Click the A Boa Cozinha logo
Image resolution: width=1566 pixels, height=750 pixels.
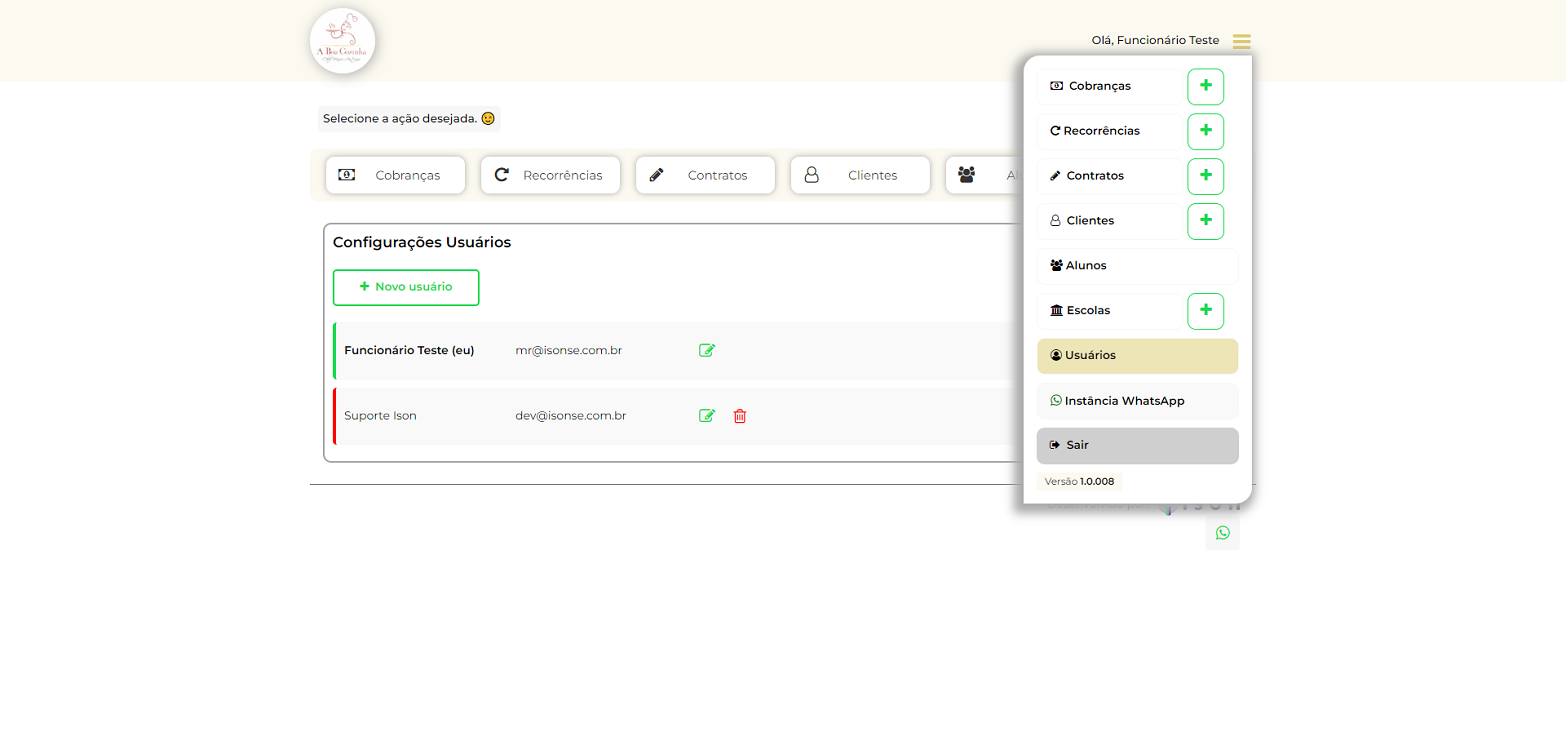(343, 41)
